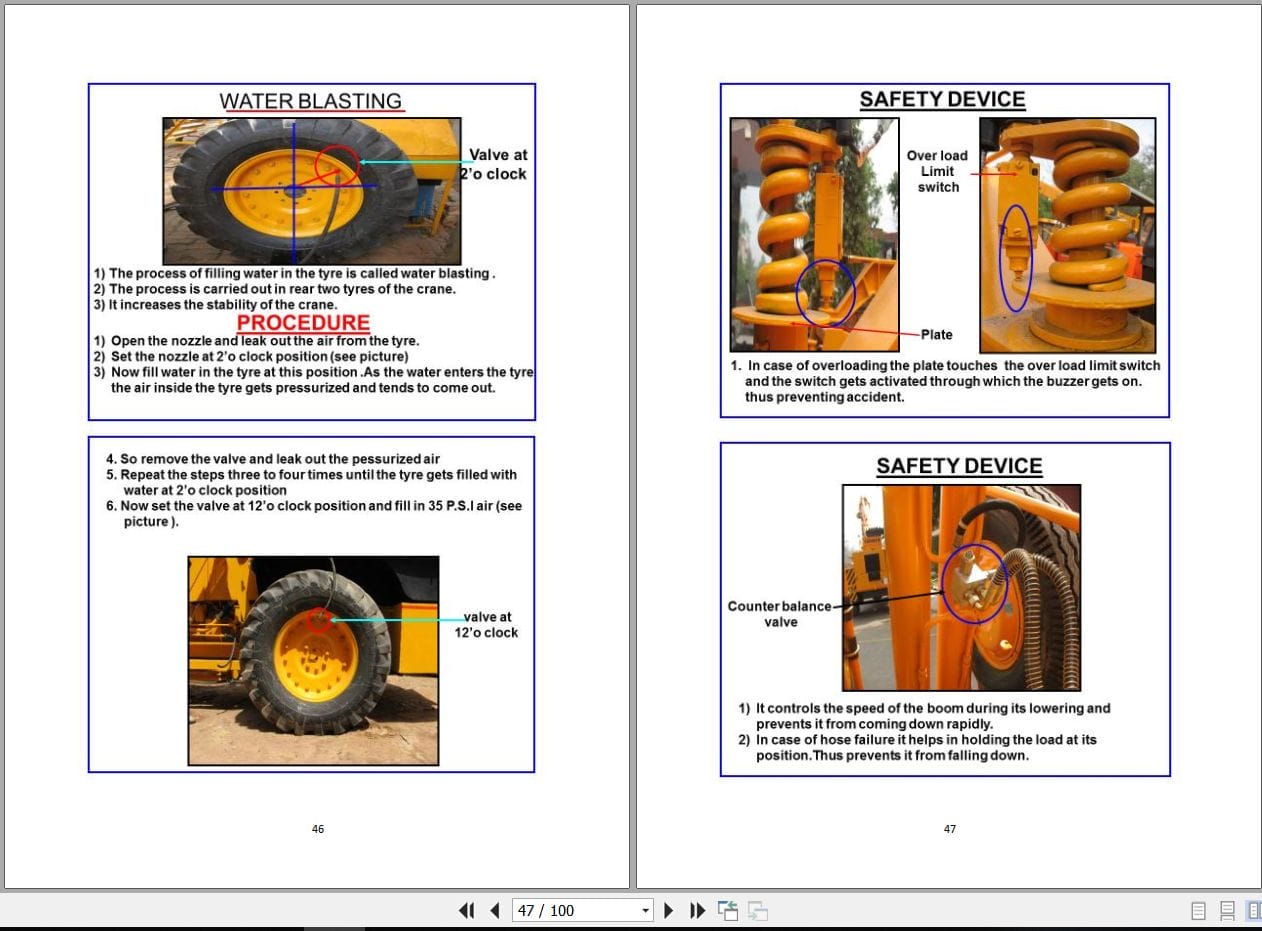Click the counter balance valve photo
Image resolution: width=1262 pixels, height=931 pixels.
(x=961, y=588)
